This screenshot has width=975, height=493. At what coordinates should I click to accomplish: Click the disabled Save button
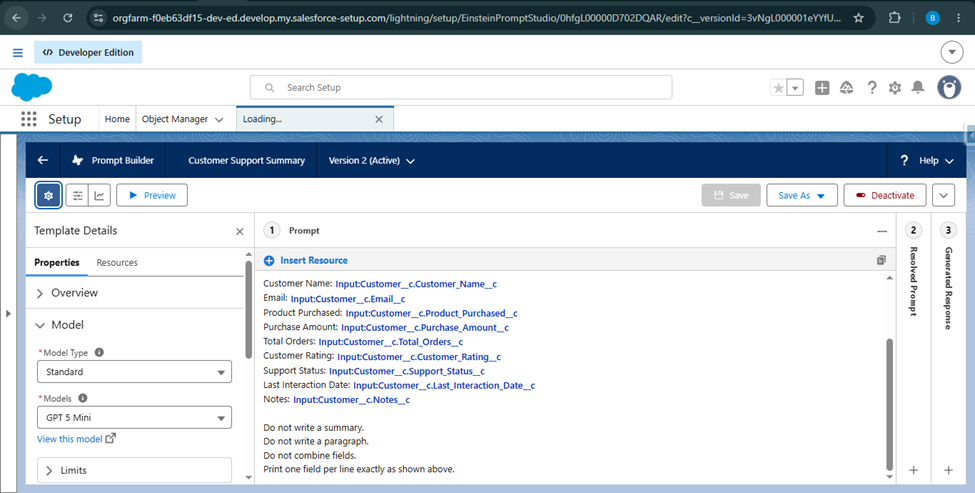pos(731,195)
